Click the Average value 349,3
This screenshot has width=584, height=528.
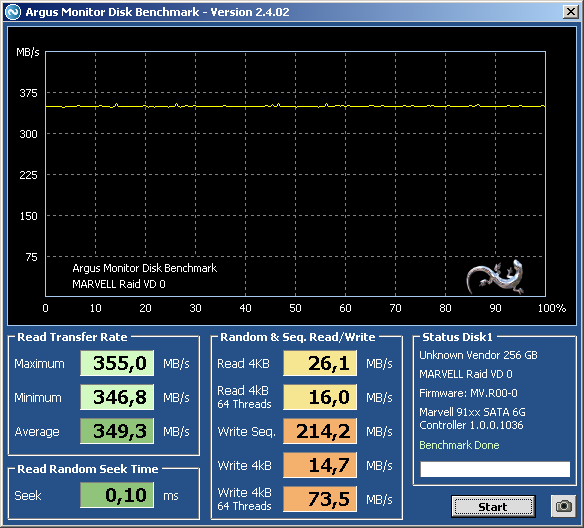point(117,431)
